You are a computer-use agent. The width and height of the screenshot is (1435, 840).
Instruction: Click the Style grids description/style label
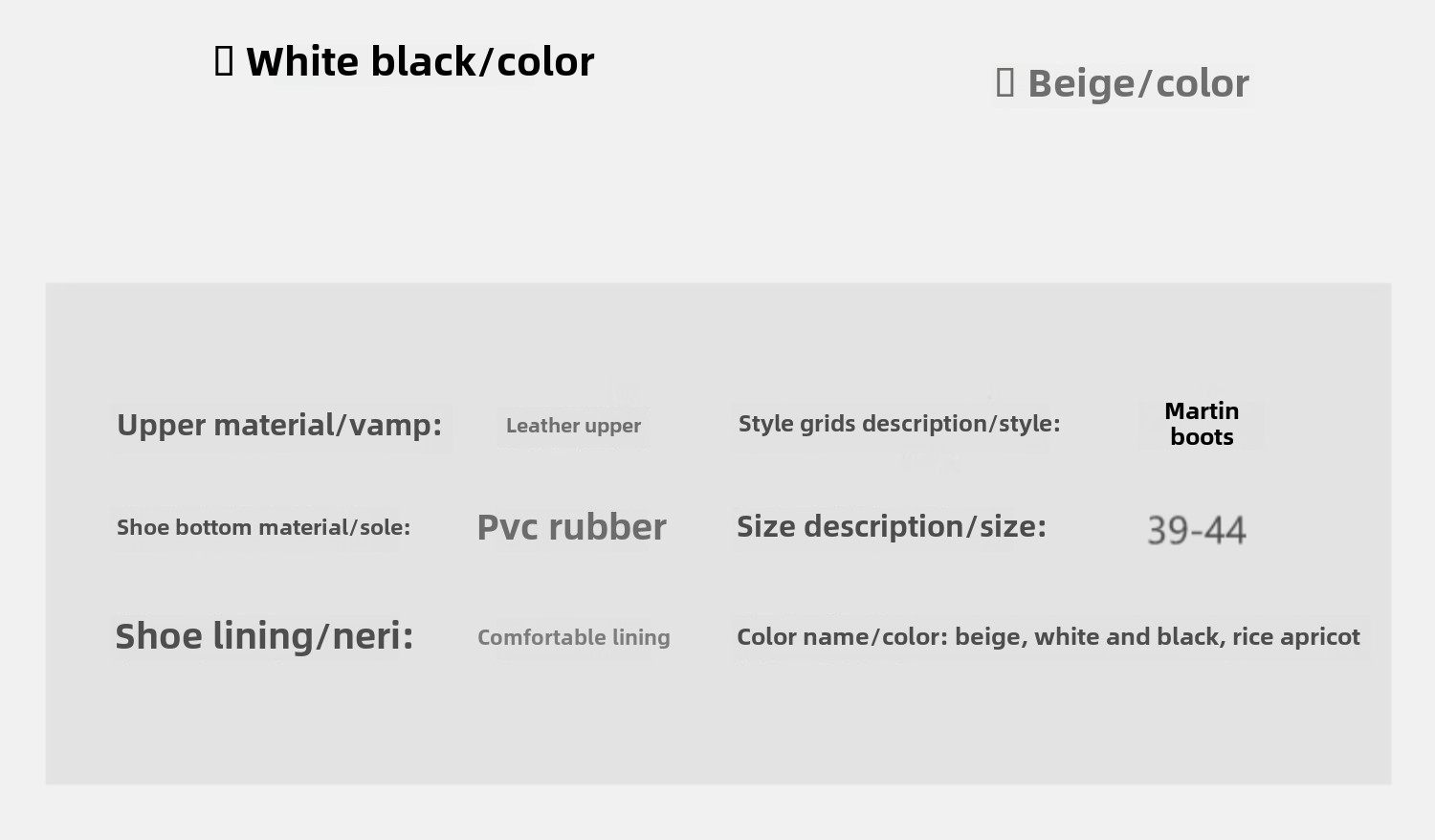(x=898, y=424)
